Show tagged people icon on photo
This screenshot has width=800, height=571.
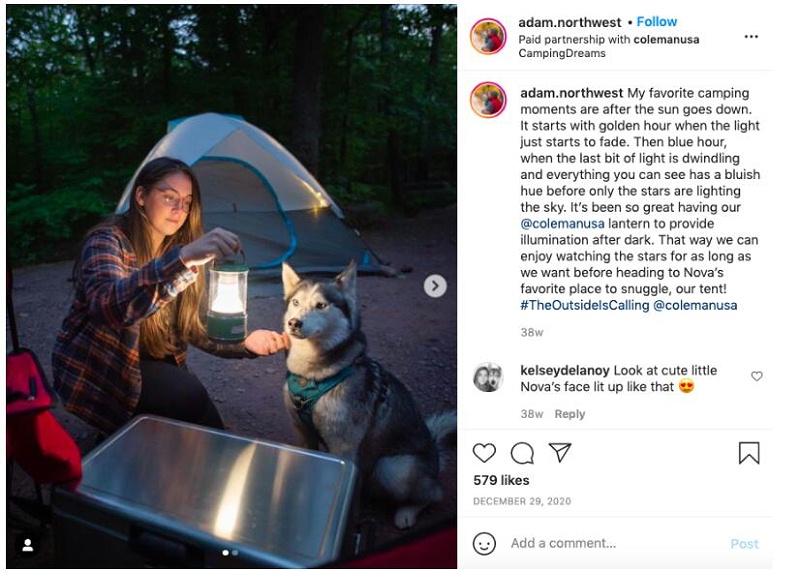pos(28,545)
